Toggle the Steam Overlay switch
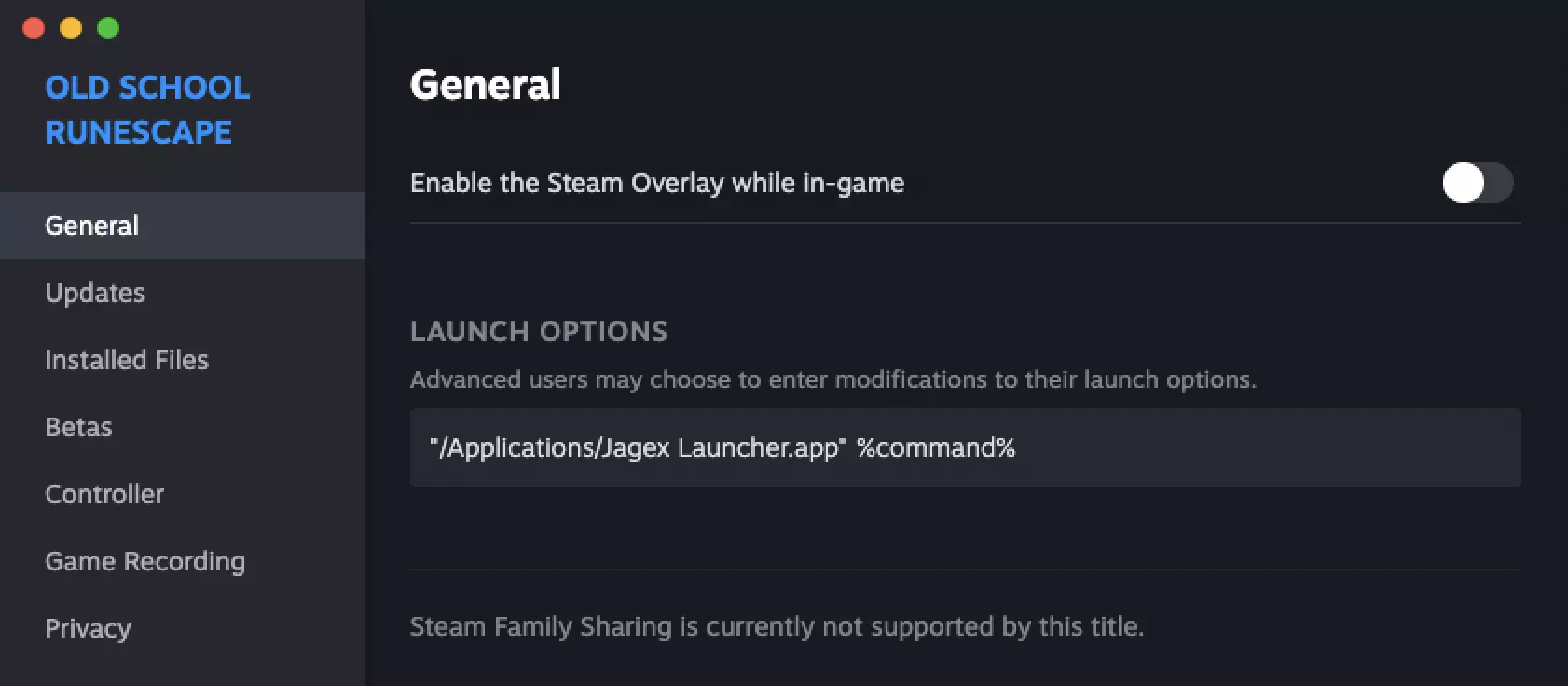1568x686 pixels. coord(1478,183)
